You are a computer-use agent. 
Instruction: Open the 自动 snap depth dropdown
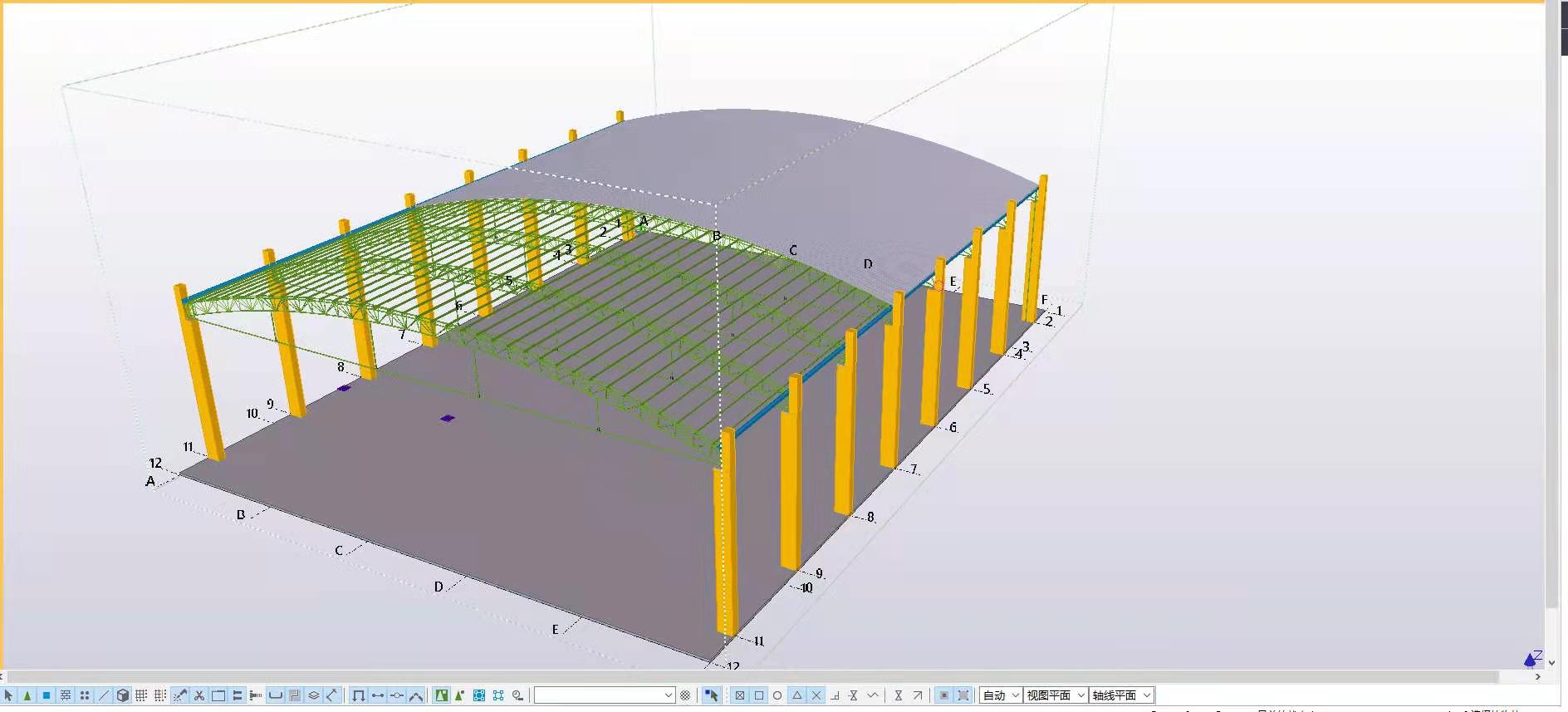pyautogui.click(x=1000, y=695)
